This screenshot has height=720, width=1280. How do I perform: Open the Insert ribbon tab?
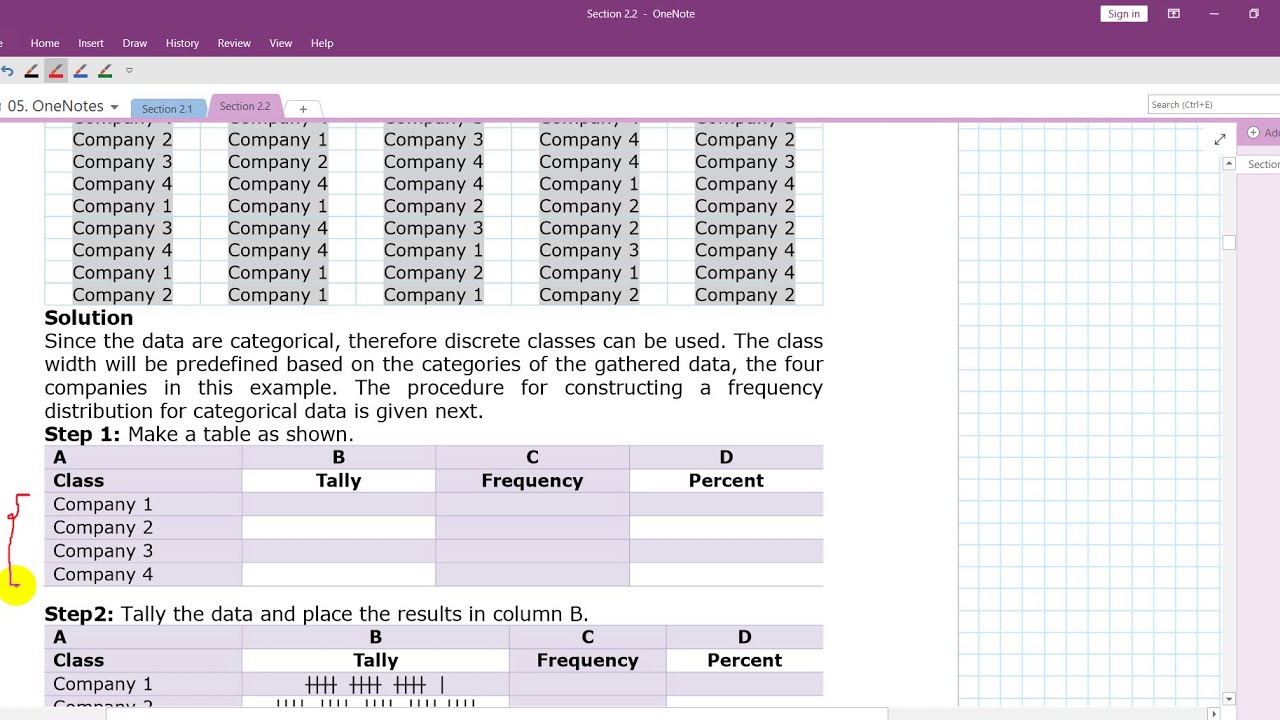click(x=91, y=43)
